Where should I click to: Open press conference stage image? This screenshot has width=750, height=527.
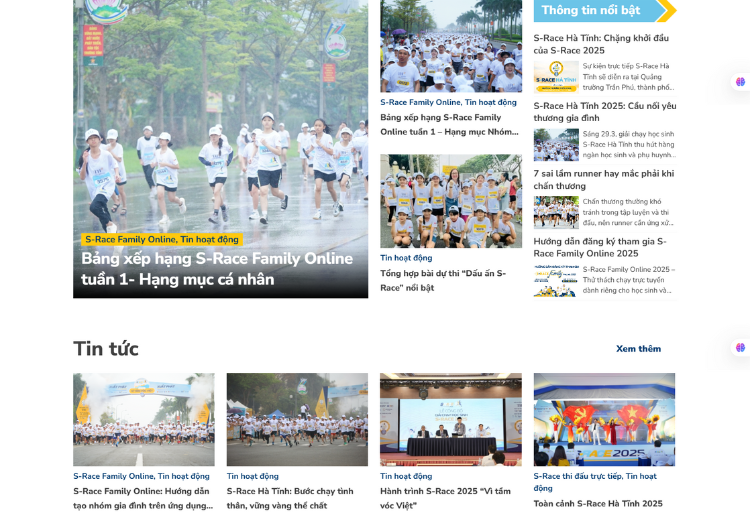pyautogui.click(x=451, y=419)
